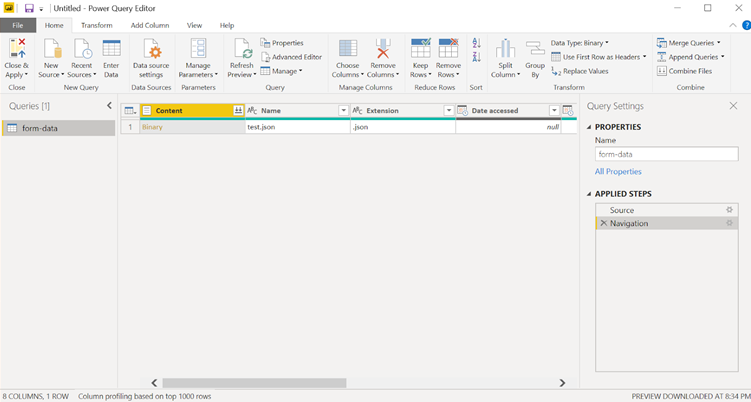The height and width of the screenshot is (402, 751).
Task: Open the Data Type: Binary dropdown
Action: point(580,43)
